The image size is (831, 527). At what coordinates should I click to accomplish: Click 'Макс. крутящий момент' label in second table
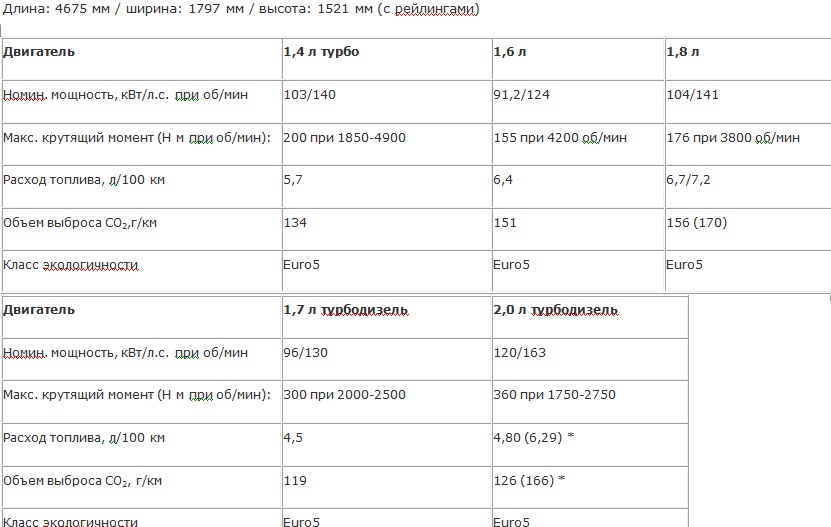click(137, 395)
